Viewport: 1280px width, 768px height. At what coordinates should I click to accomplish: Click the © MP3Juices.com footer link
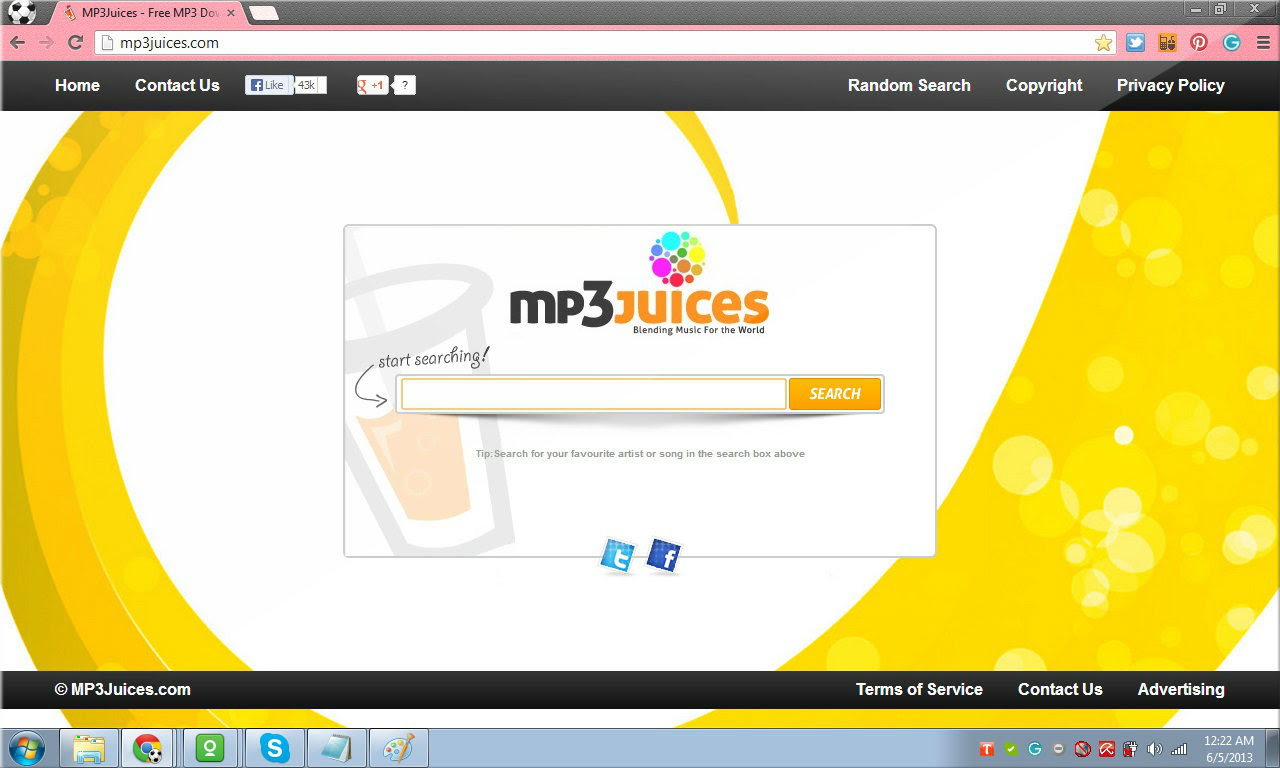tap(122, 689)
